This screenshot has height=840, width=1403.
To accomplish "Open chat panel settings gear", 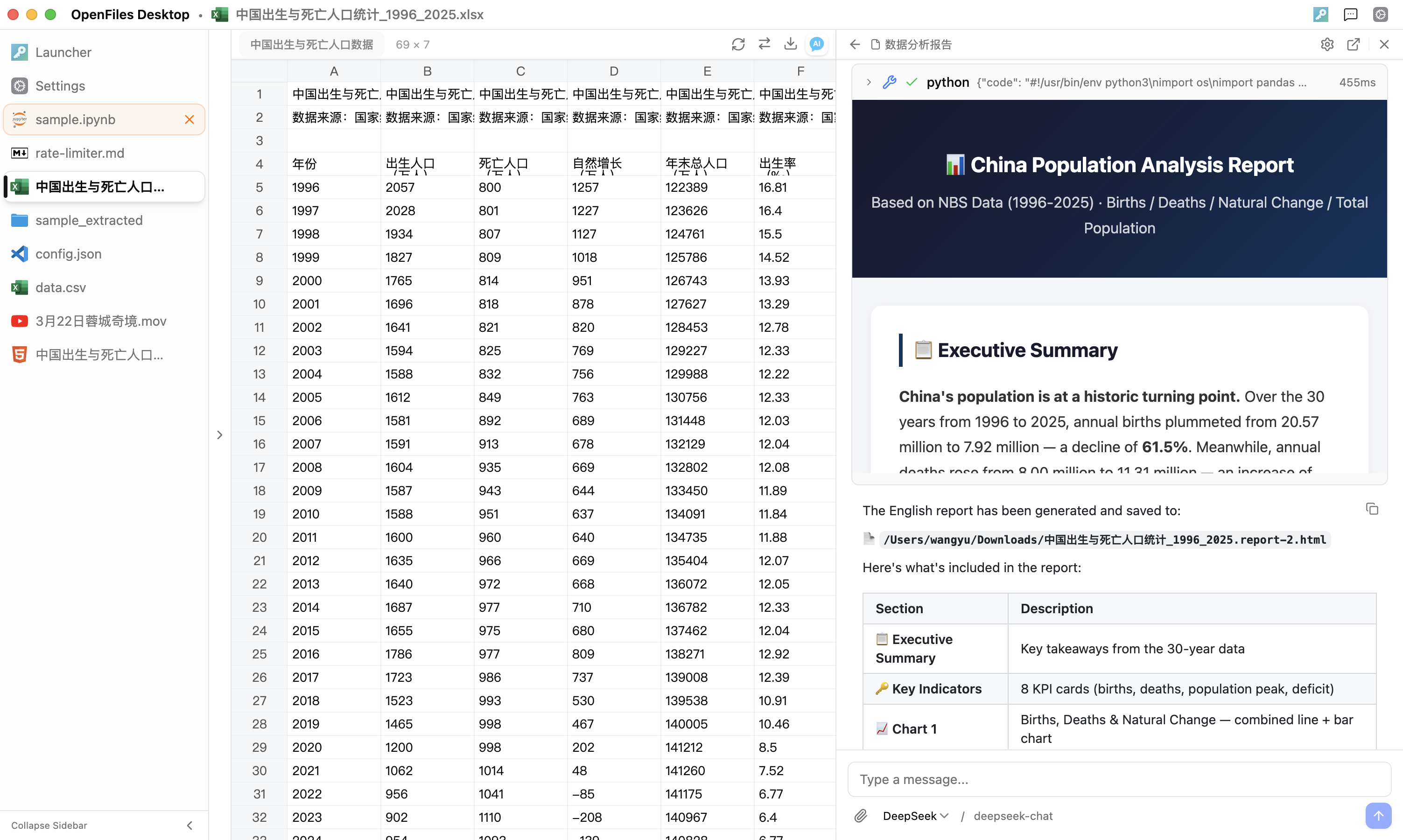I will coord(1327,44).
